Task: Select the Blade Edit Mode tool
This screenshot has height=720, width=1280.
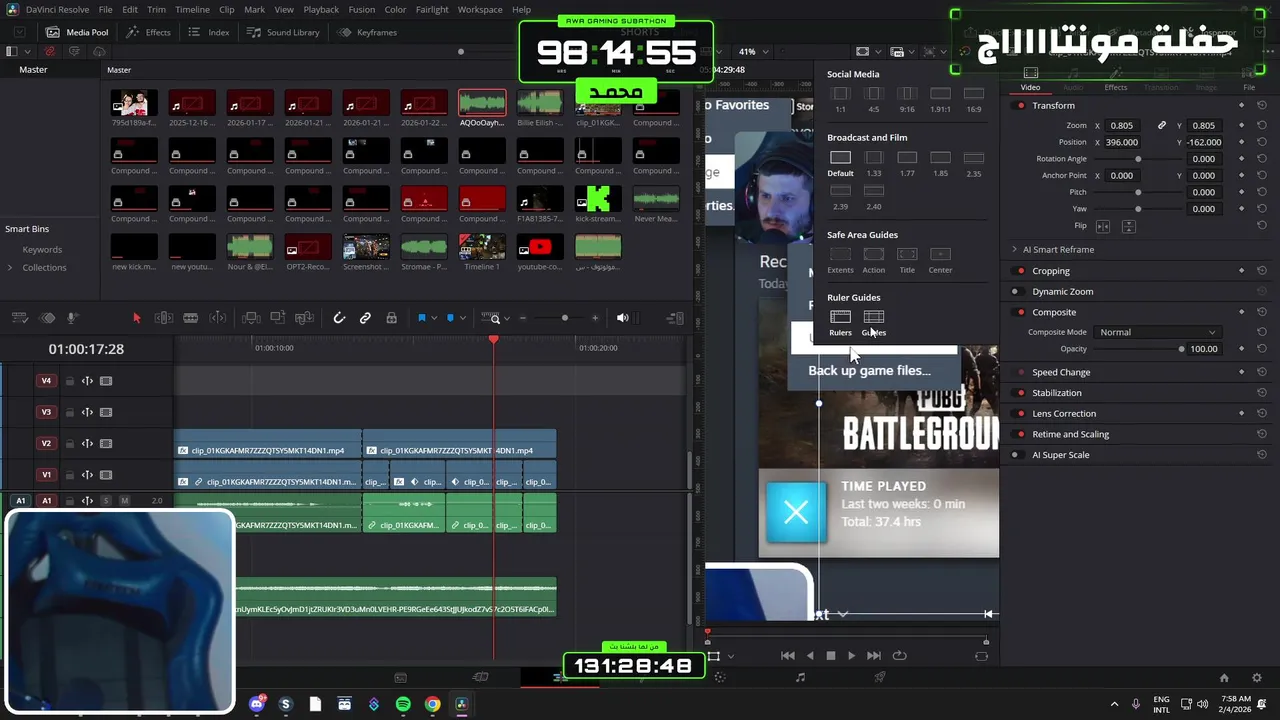Action: 191,318
